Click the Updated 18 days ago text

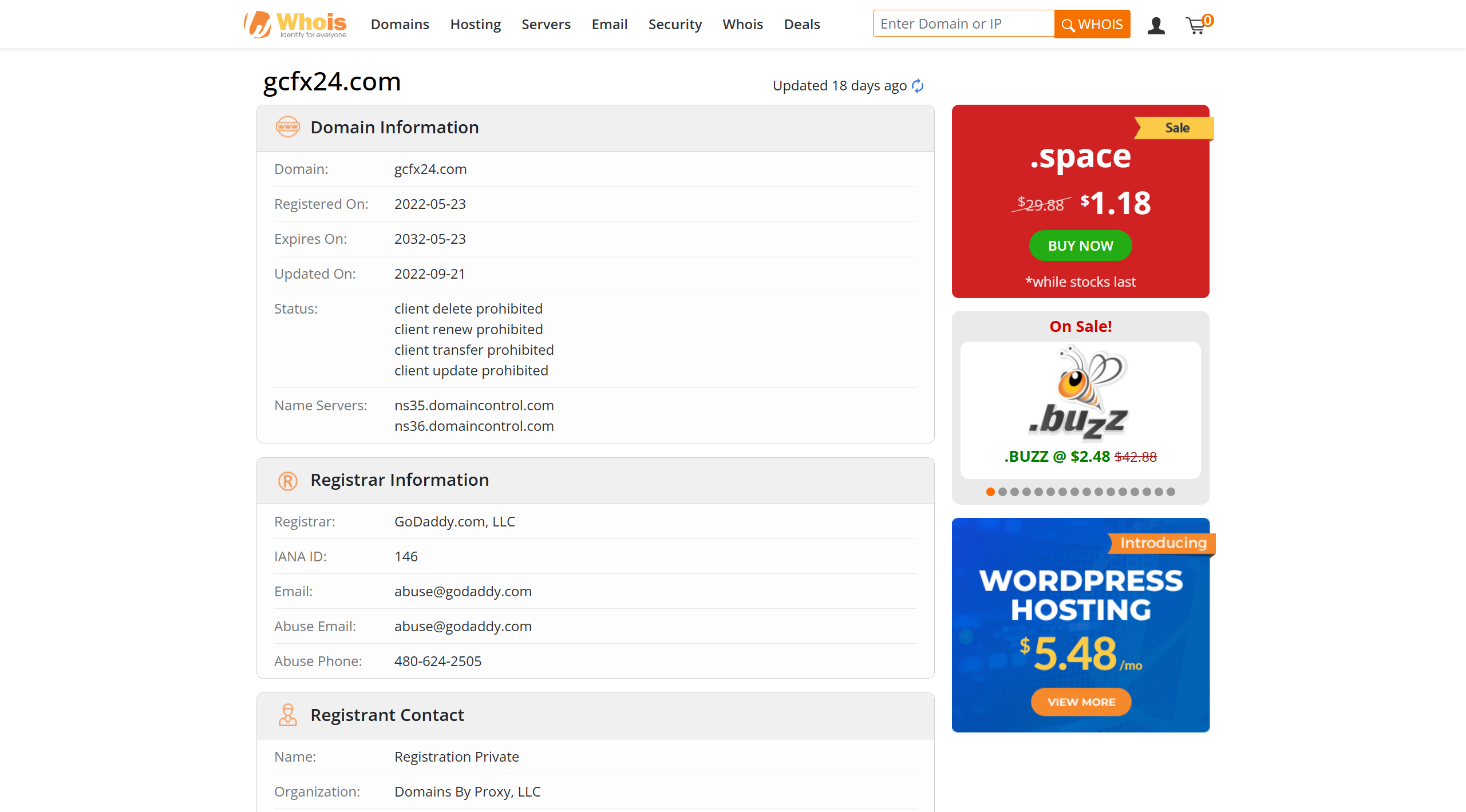(839, 86)
